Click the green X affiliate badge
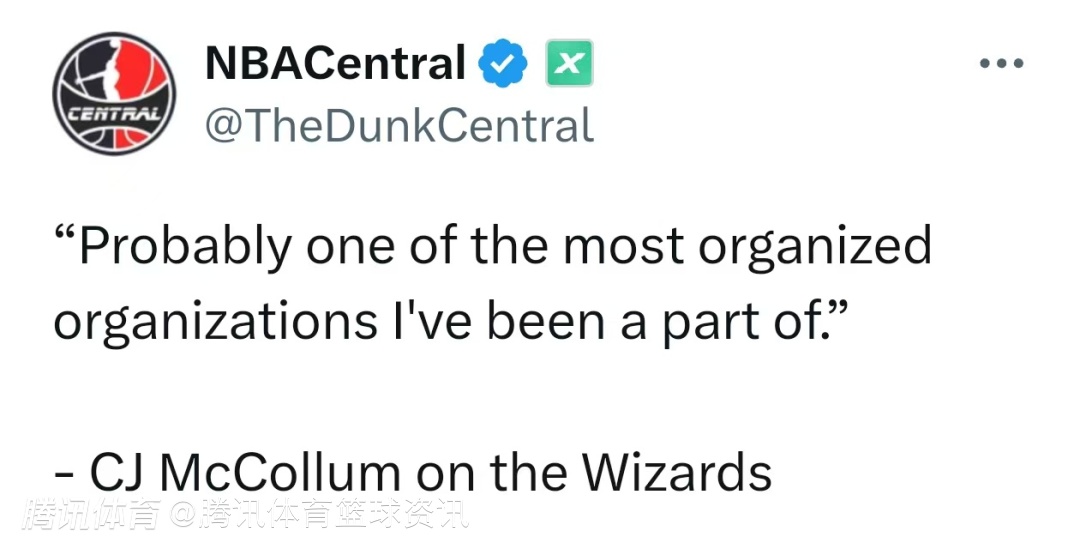This screenshot has width=1080, height=549. tap(569, 65)
